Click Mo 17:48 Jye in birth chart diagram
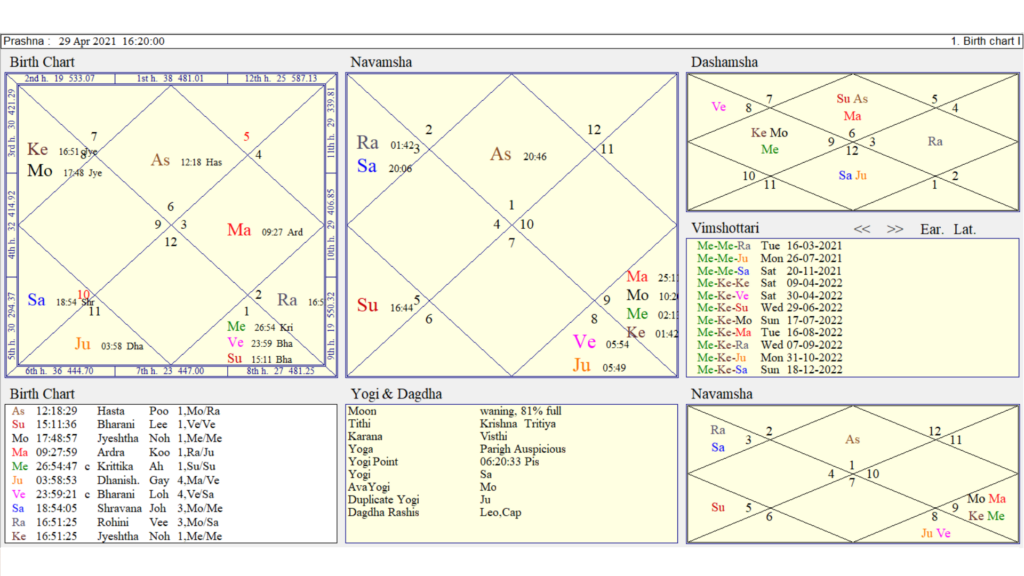1024x576 pixels. [x=65, y=172]
